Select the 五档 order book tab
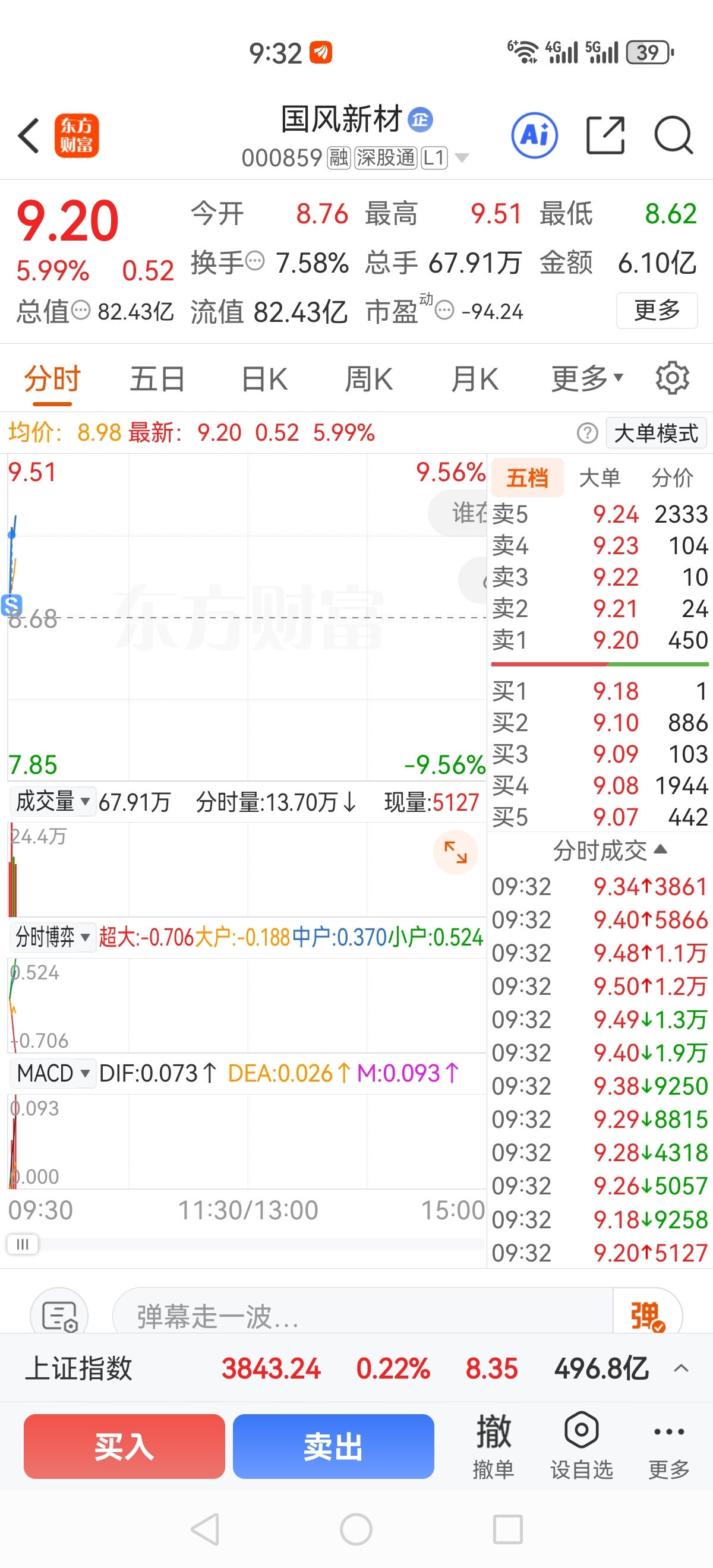Screen dimensions: 713x1568 527,478
